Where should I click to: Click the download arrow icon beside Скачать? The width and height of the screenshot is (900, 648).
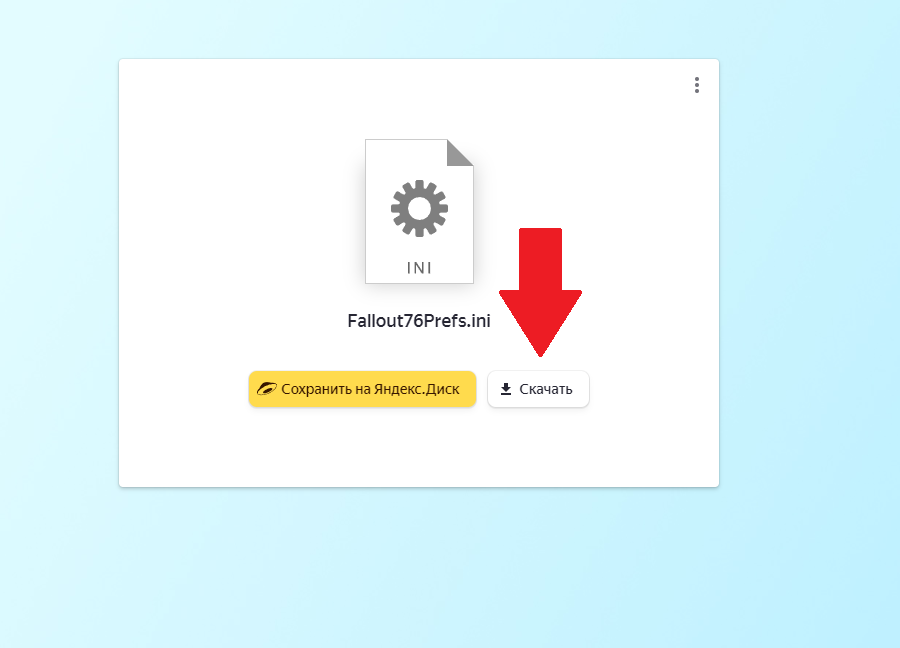click(x=506, y=389)
